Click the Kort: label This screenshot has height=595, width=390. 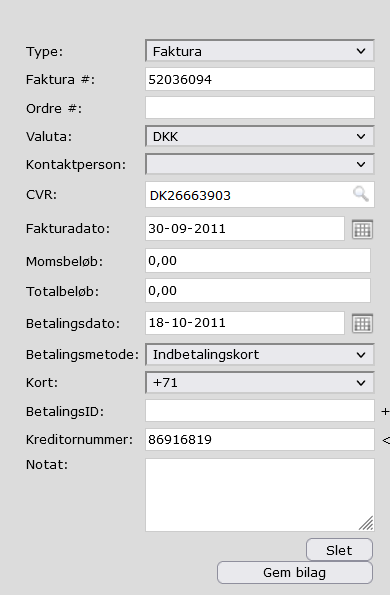click(42, 382)
